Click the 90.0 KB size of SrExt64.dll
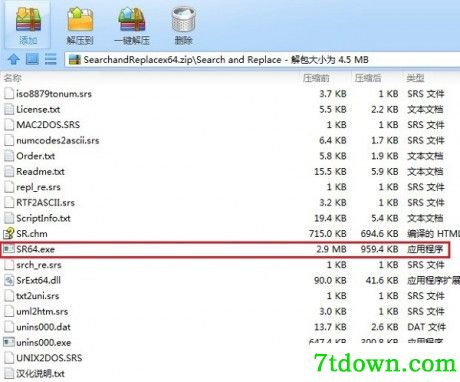This screenshot has height=382, width=460. tap(330, 280)
